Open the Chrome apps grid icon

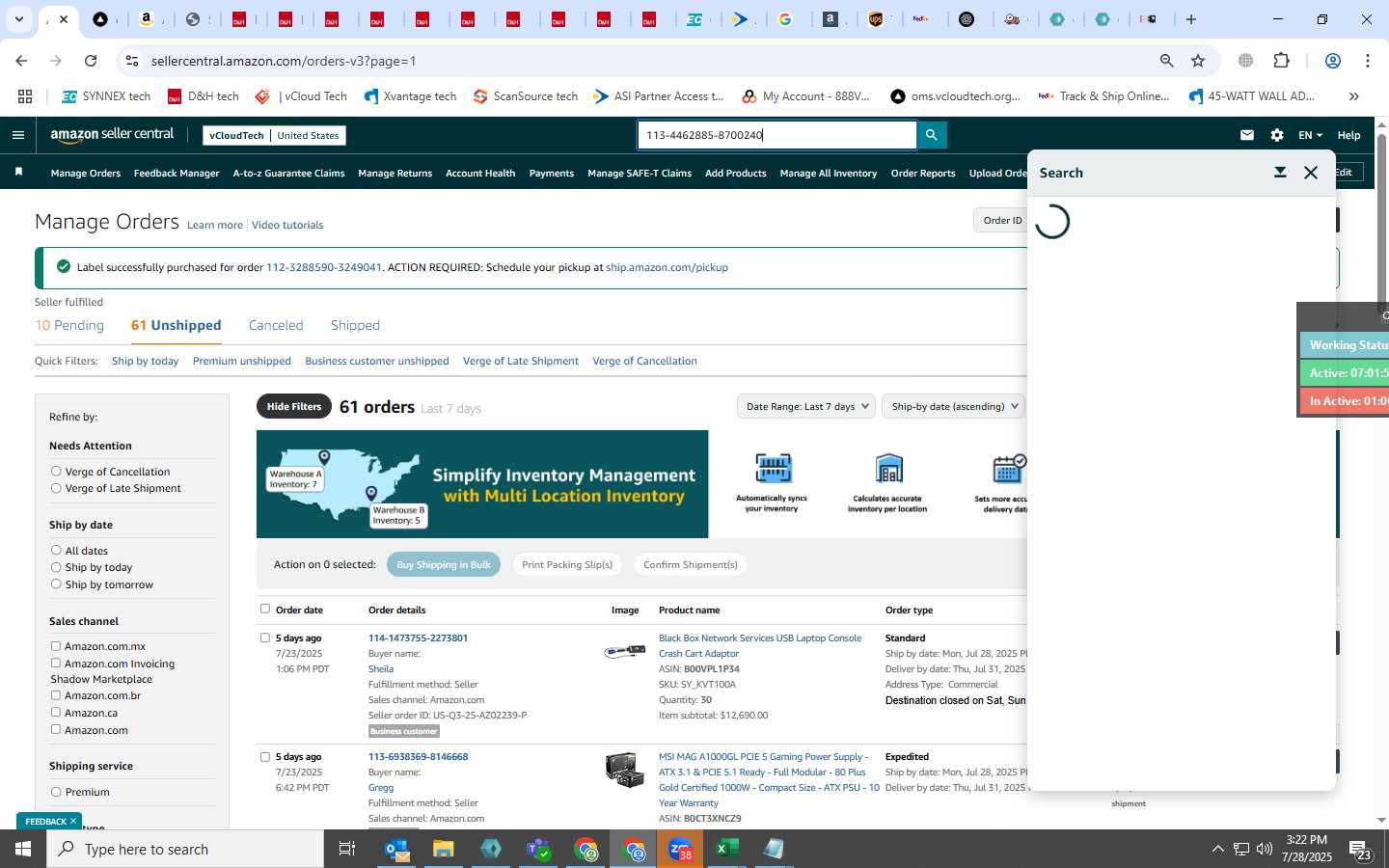click(25, 96)
